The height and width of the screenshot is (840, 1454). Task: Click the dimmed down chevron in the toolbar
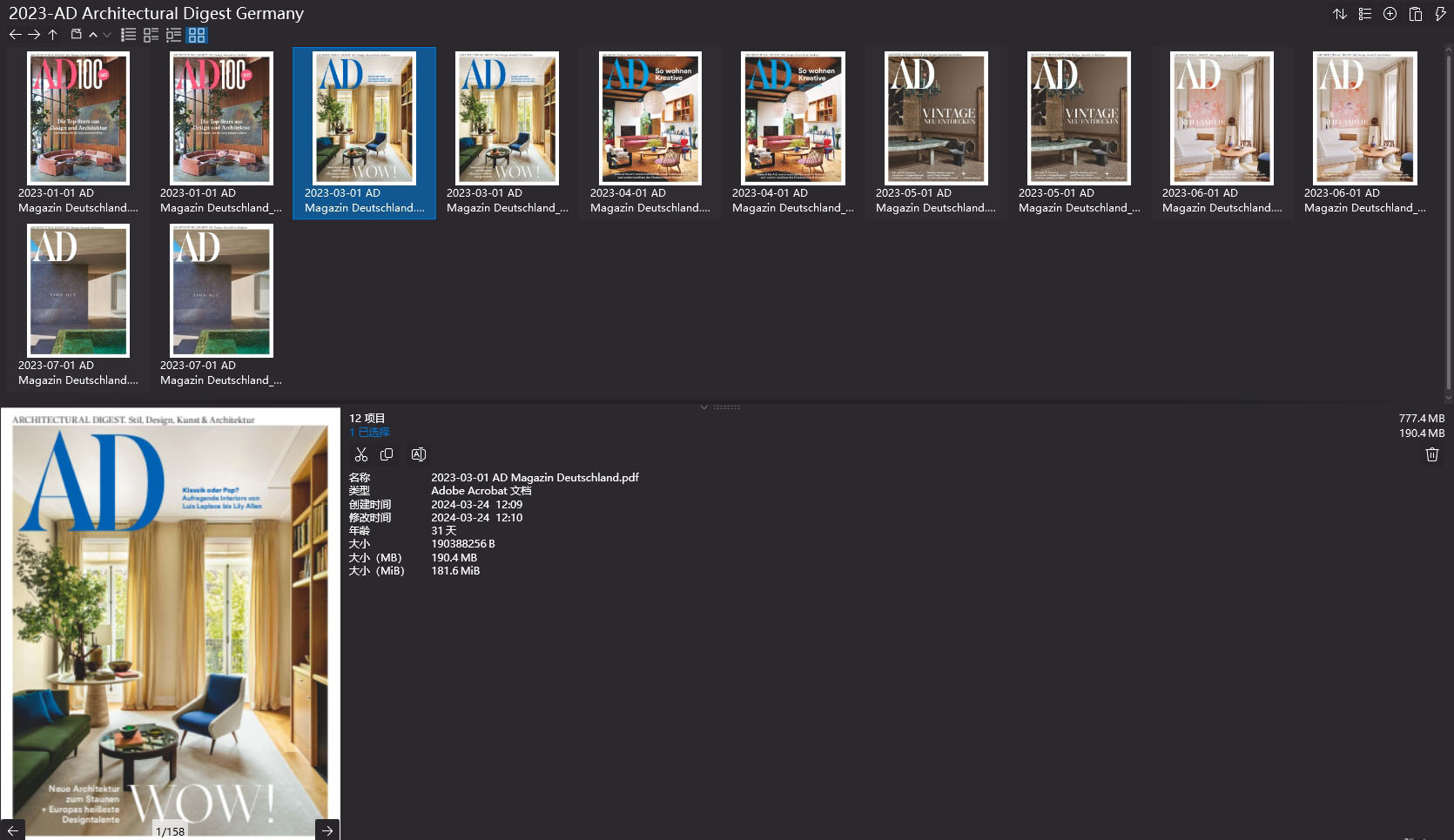[107, 35]
